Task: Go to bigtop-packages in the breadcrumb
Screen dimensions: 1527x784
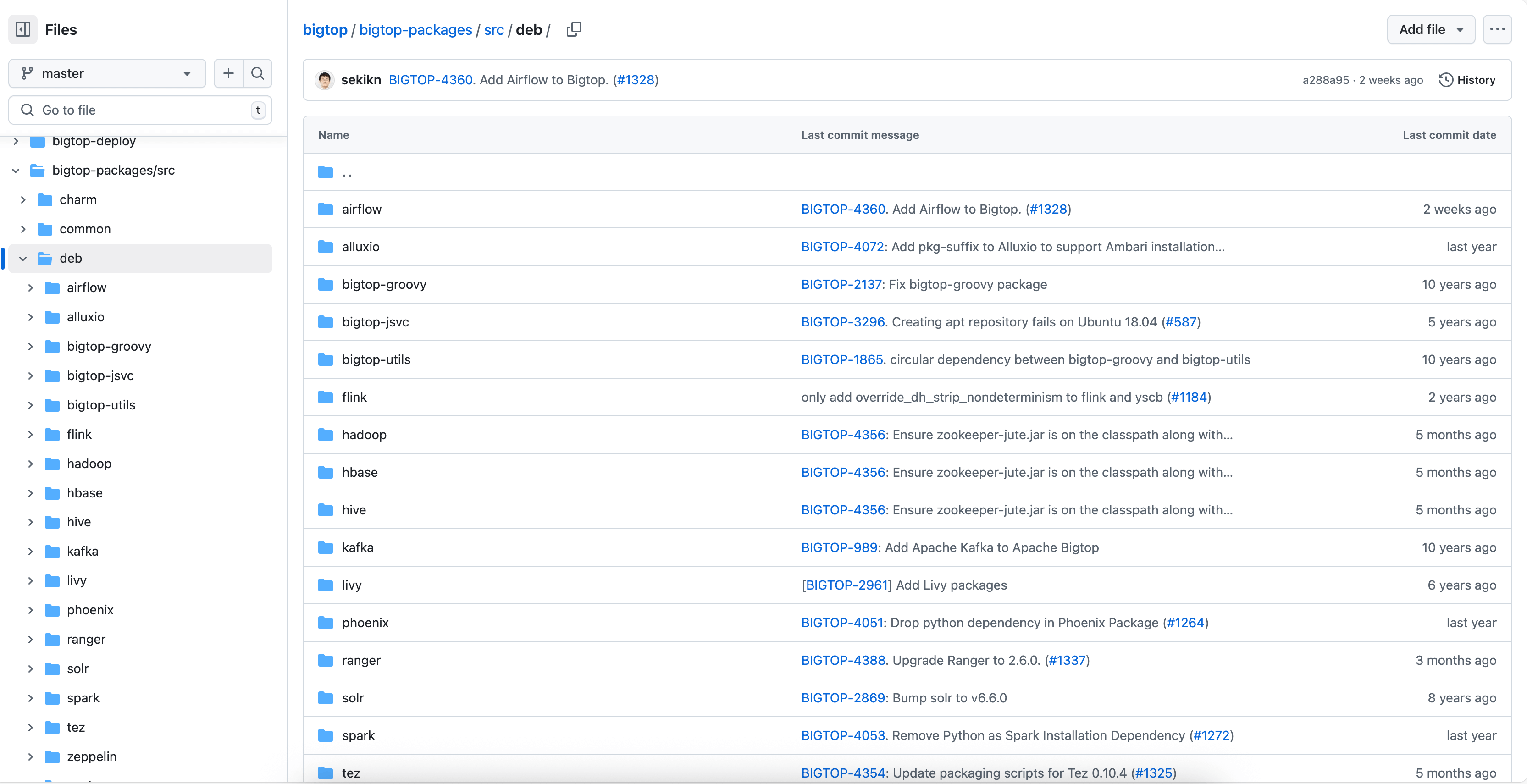Action: pyautogui.click(x=415, y=30)
